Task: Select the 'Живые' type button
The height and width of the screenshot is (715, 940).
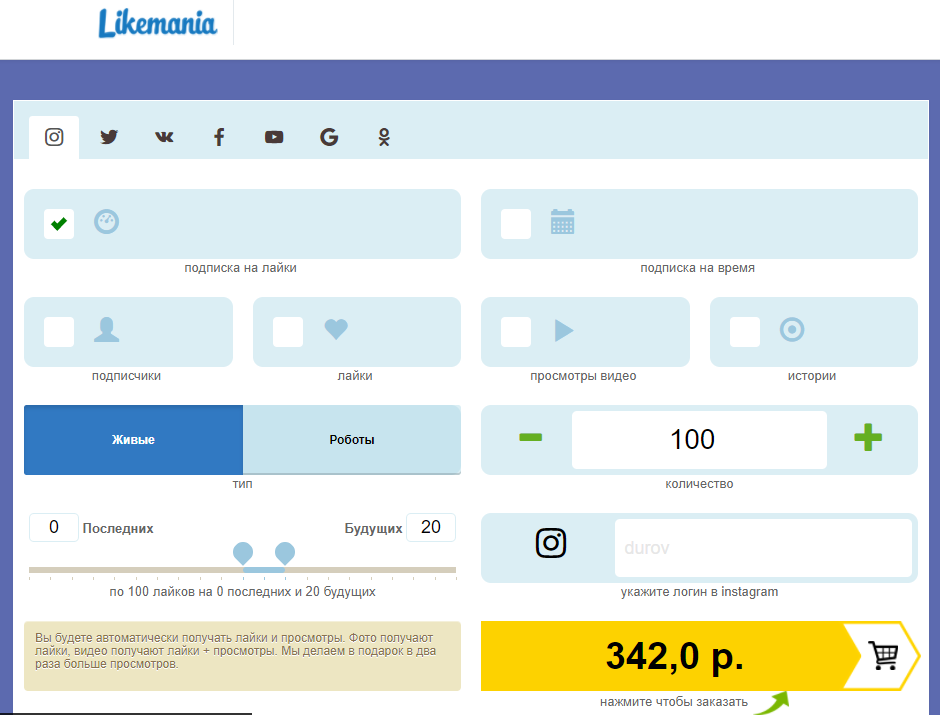Action: (133, 440)
